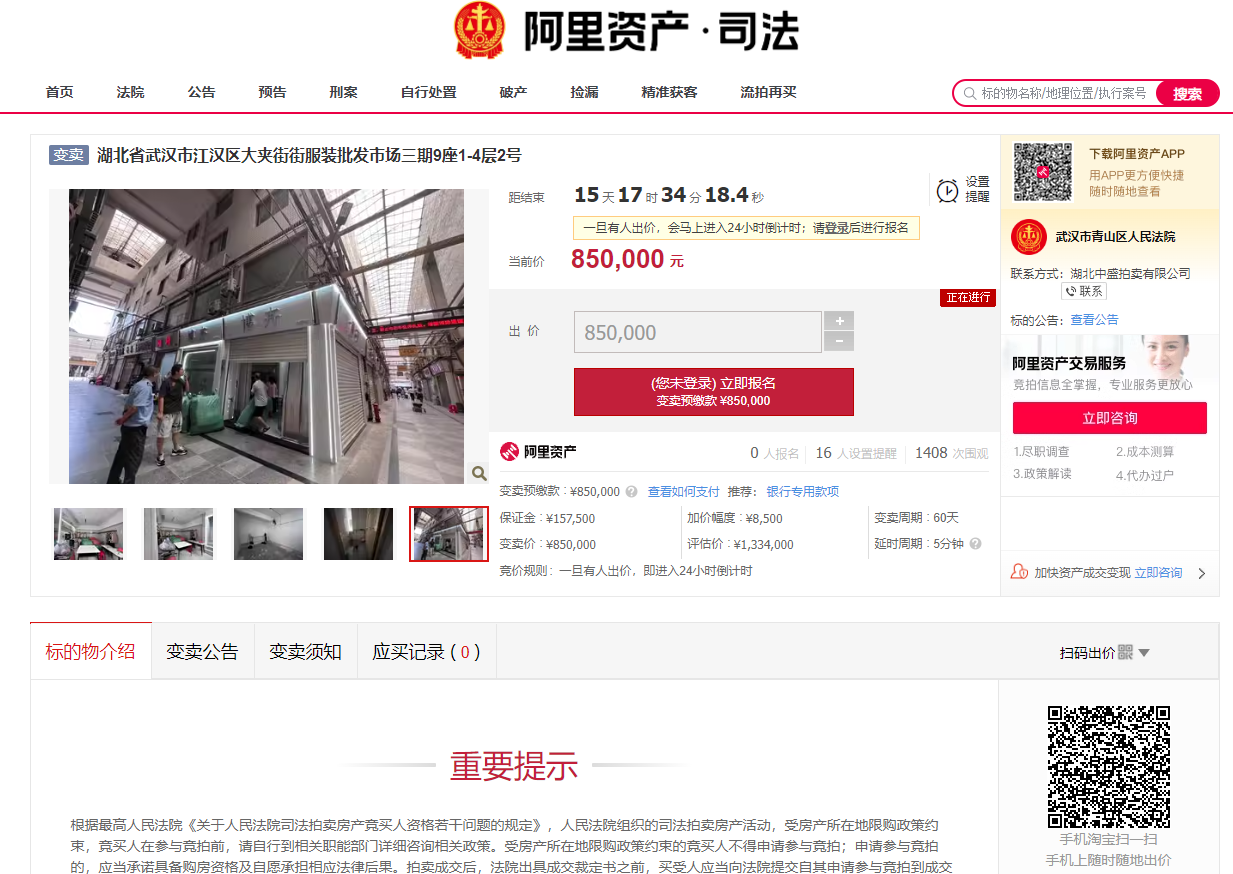
Task: Open the 精准获客 navigation item
Action: (669, 92)
